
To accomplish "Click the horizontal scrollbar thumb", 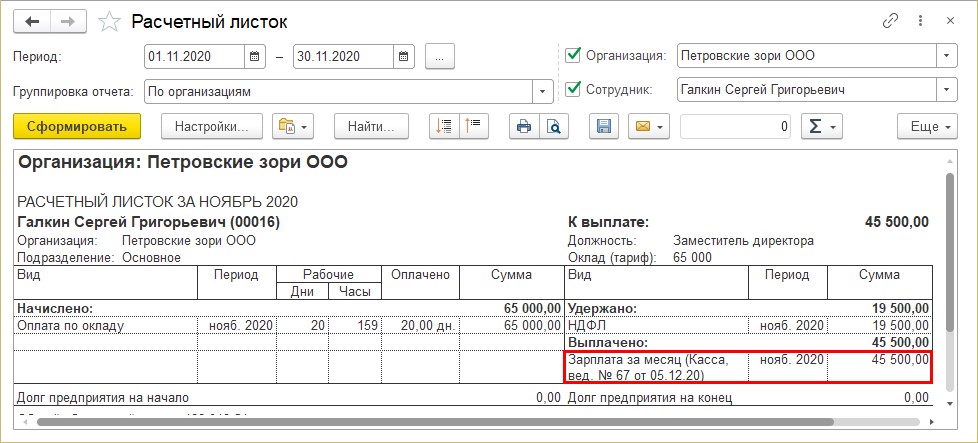I will pyautogui.click(x=435, y=422).
